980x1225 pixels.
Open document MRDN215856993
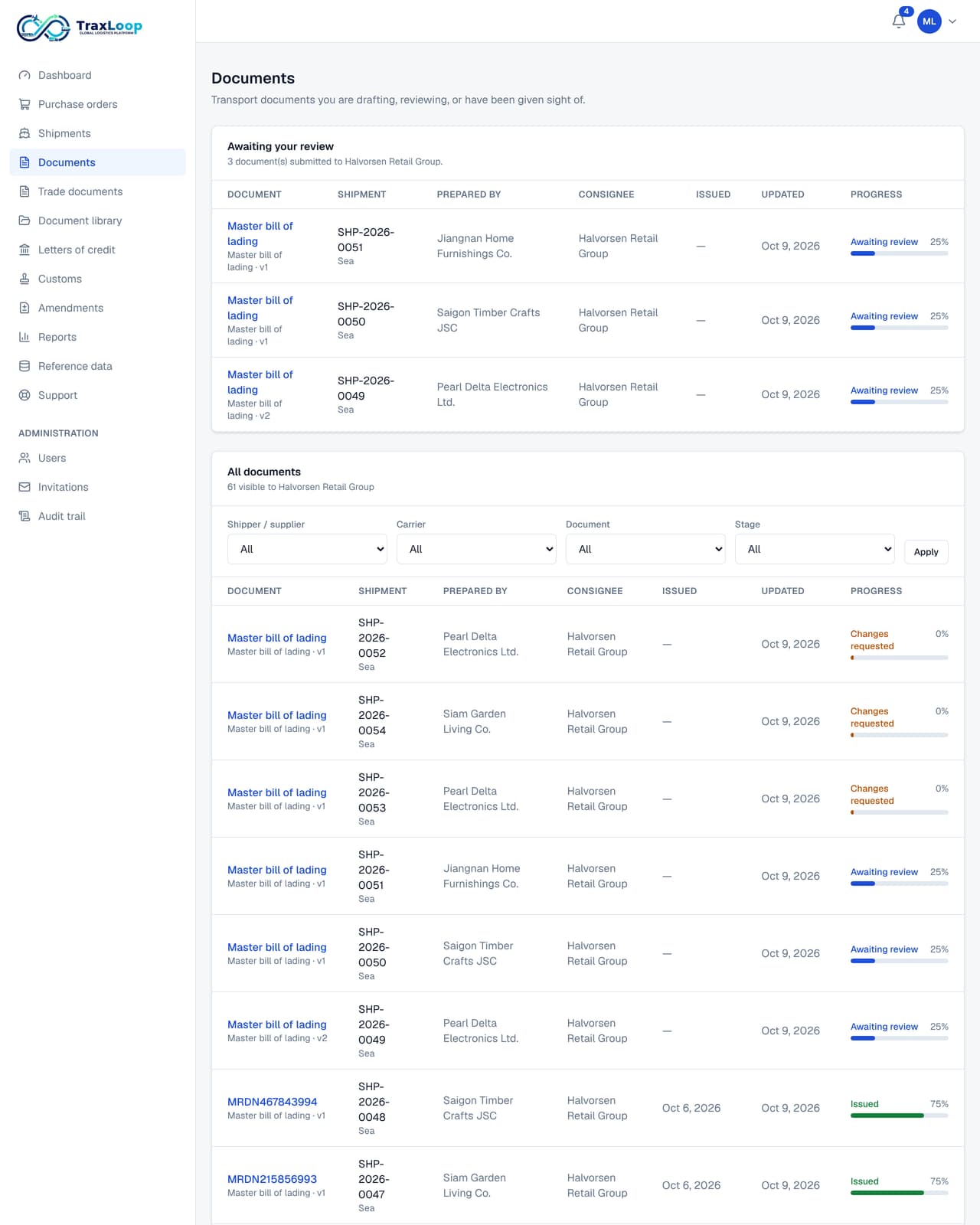(272, 1179)
